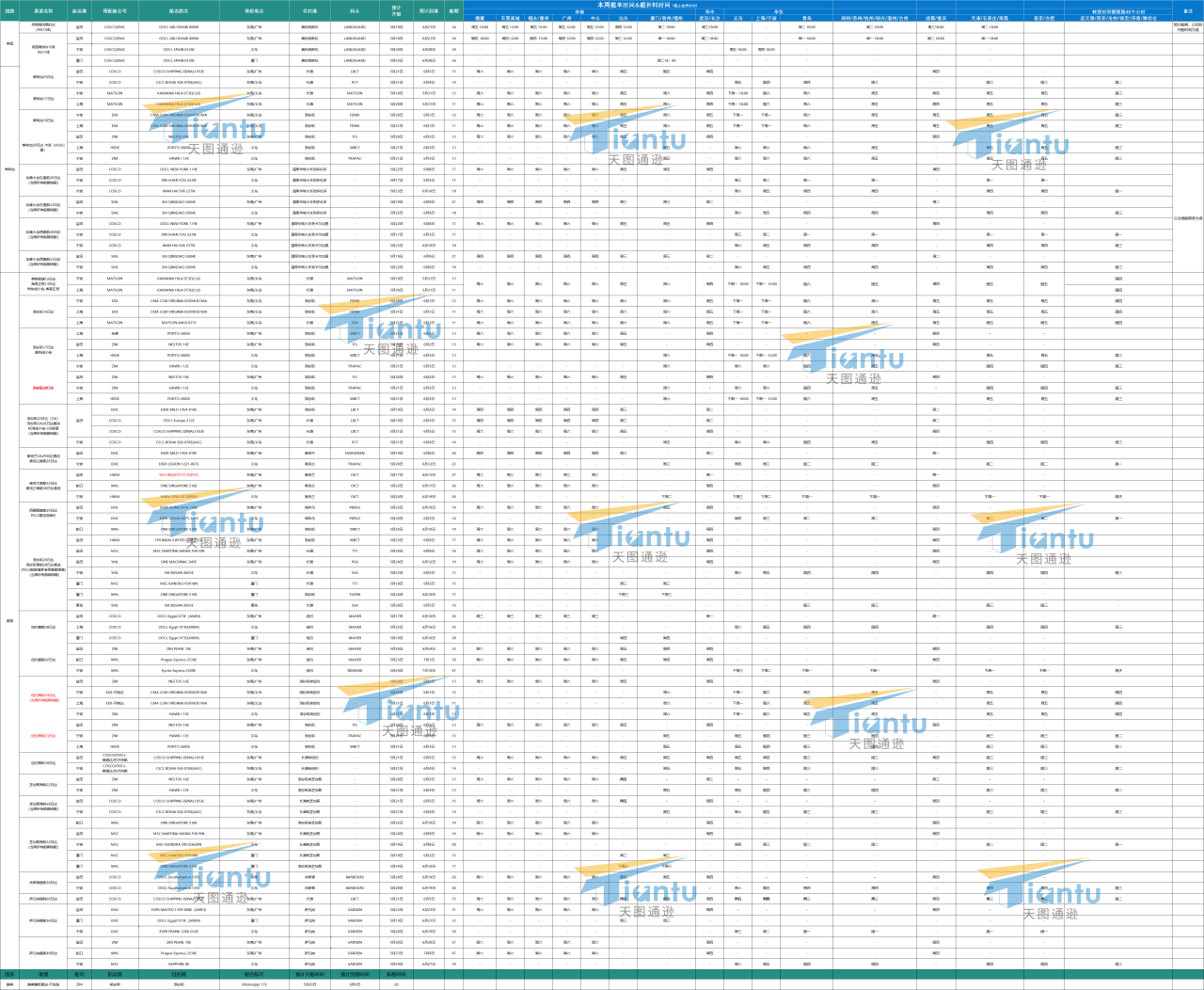Select the EVER FRANK 1266-032E vessel cell
Image resolution: width=1204 pixels, height=990 pixels.
click(x=179, y=932)
